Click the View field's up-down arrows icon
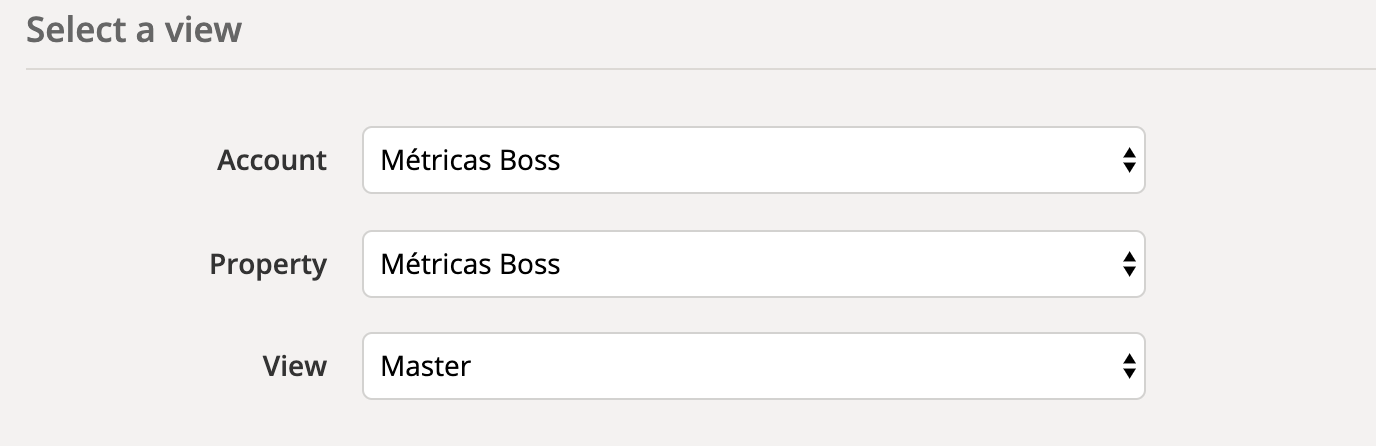Screen dimensions: 1376x446 [x=1128, y=366]
